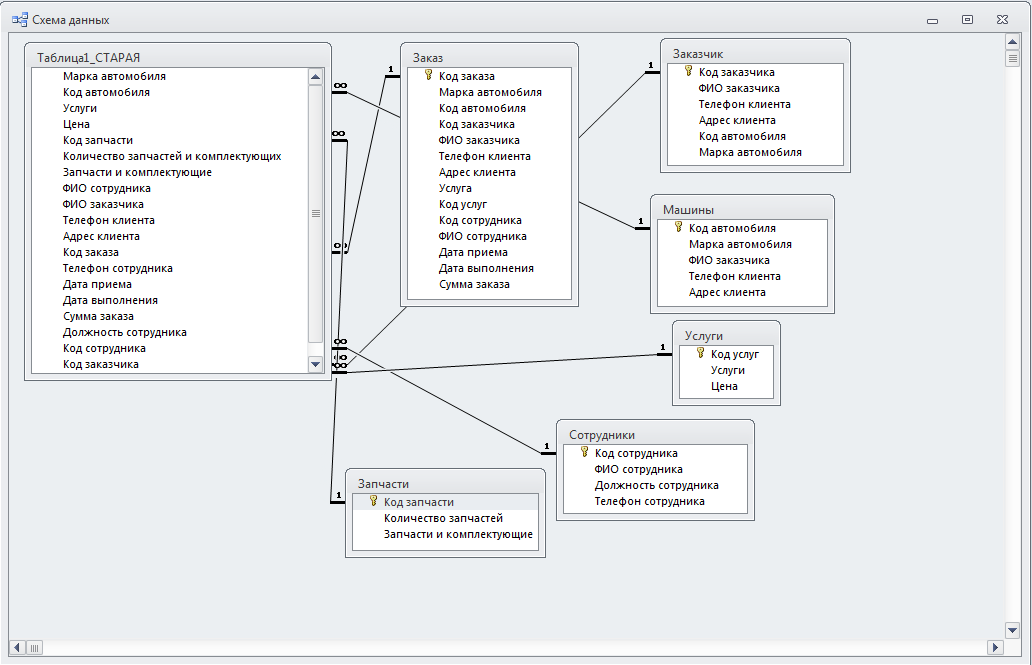Click down arrow of Таблица1_СТАРАЯ scrollbar

pos(315,364)
